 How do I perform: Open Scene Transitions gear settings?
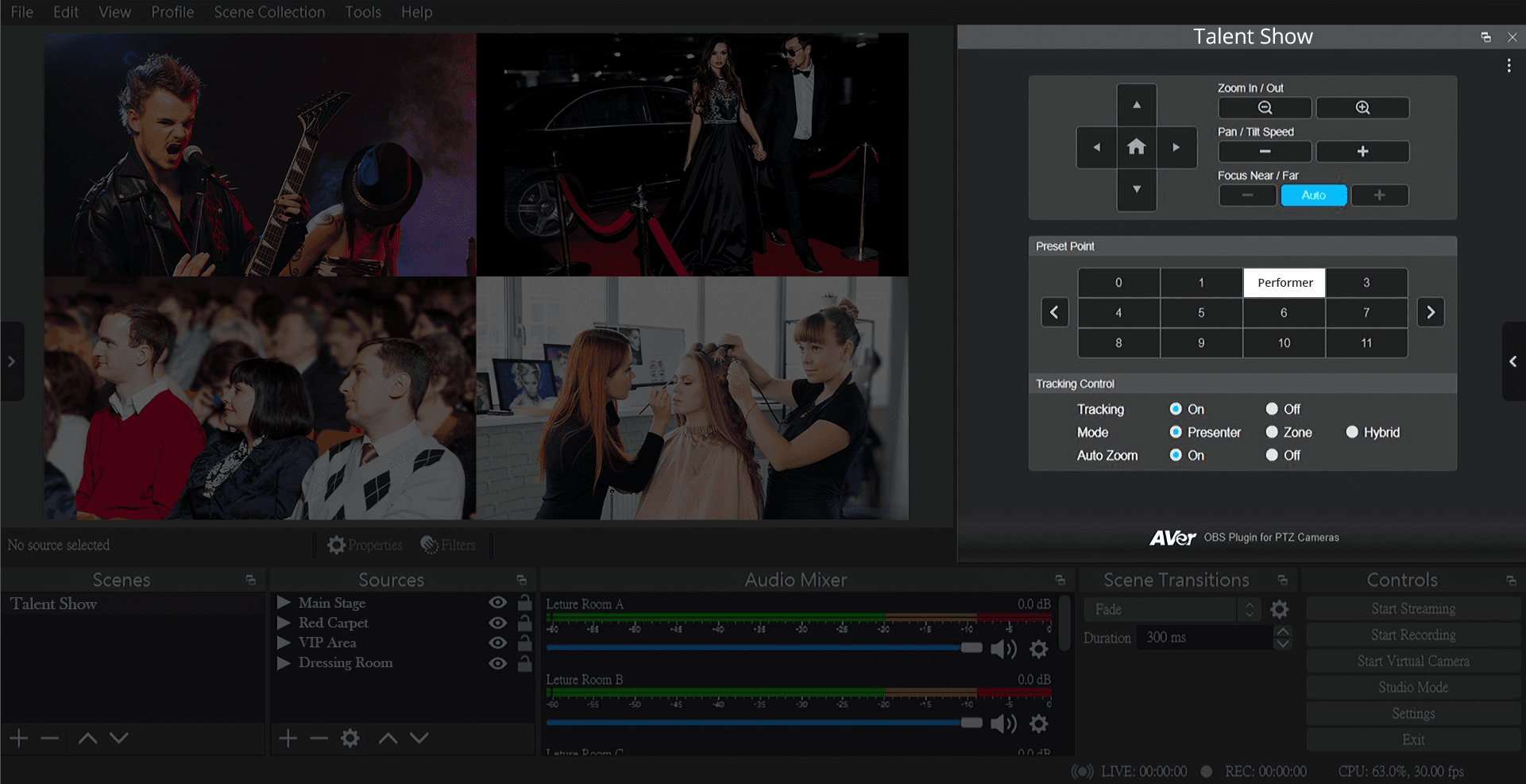(1279, 609)
